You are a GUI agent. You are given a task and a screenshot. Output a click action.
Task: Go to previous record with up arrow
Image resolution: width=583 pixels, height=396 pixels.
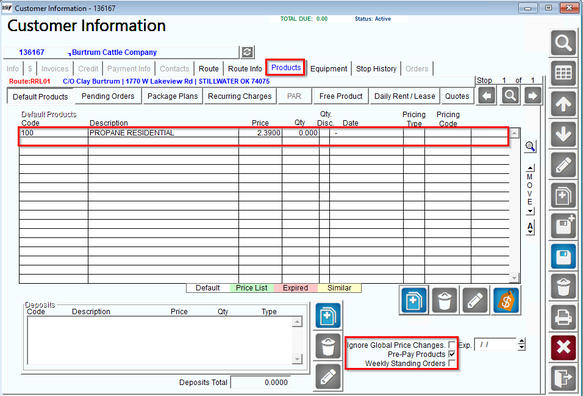point(563,104)
